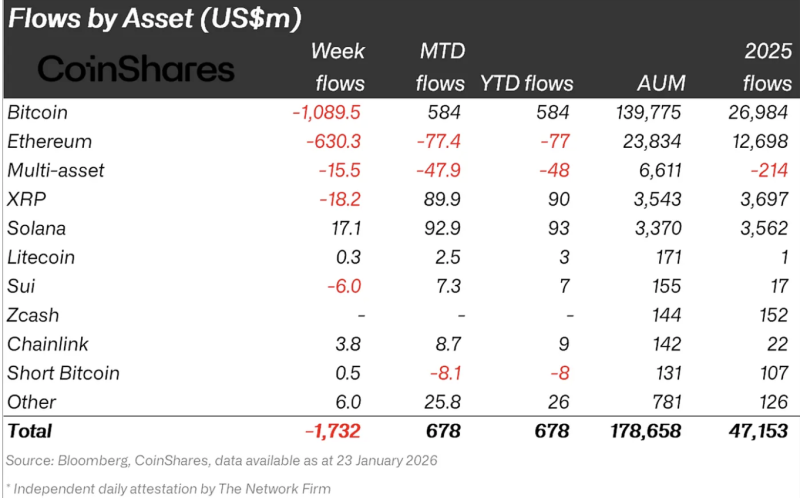Screen dimensions: 800x498
Task: Click the Bloomberg, CoinShares source note
Action: [x=221, y=460]
